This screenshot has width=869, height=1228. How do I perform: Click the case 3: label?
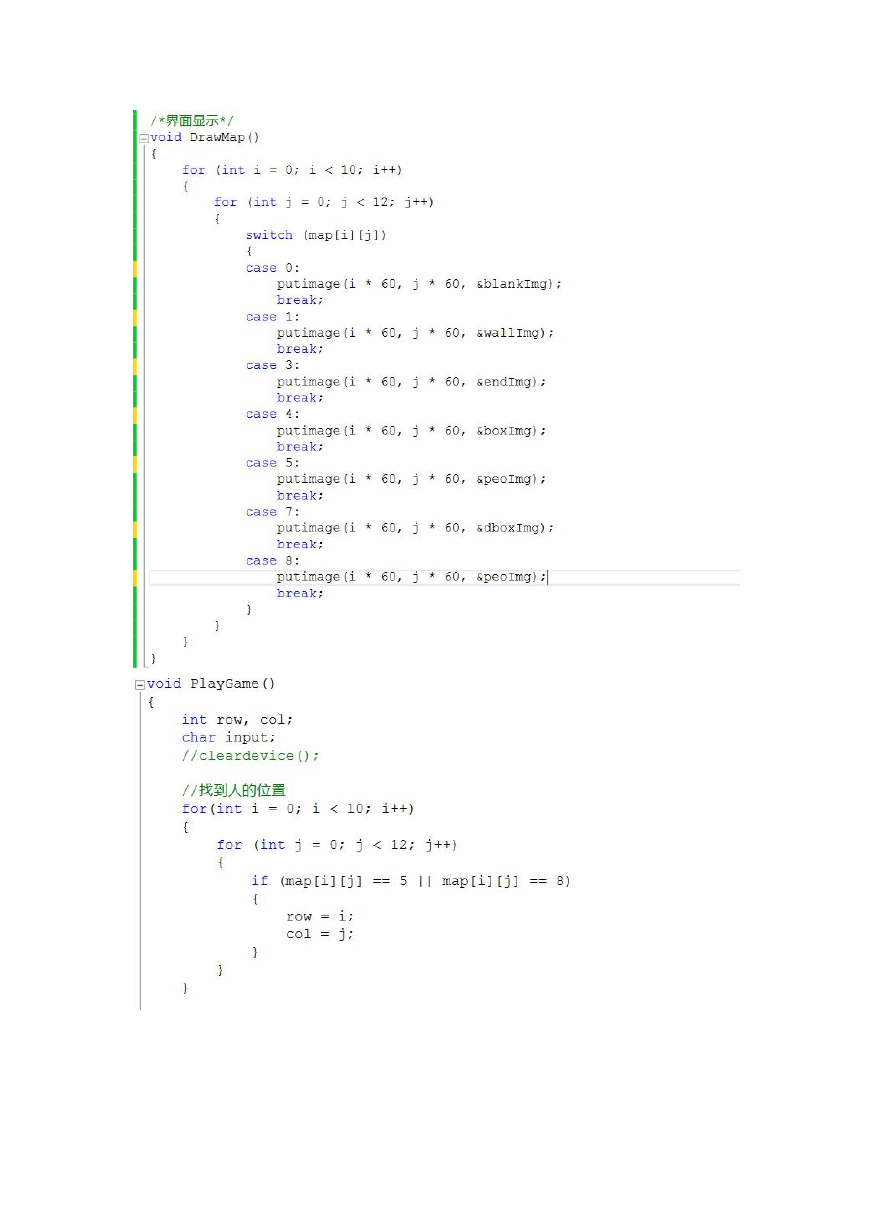coord(273,366)
